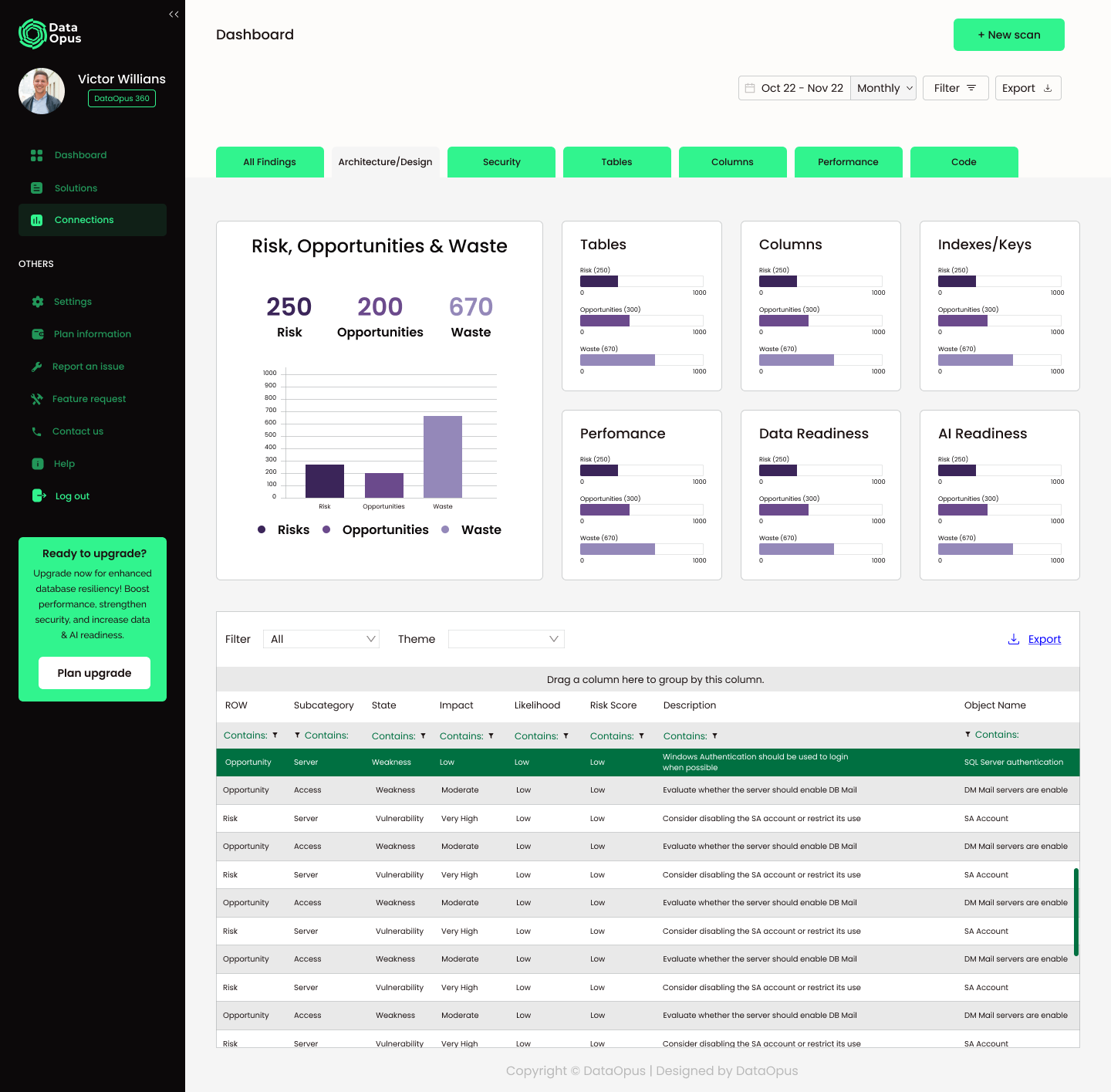Click the Settings gear icon
The image size is (1111, 1092).
click(37, 302)
